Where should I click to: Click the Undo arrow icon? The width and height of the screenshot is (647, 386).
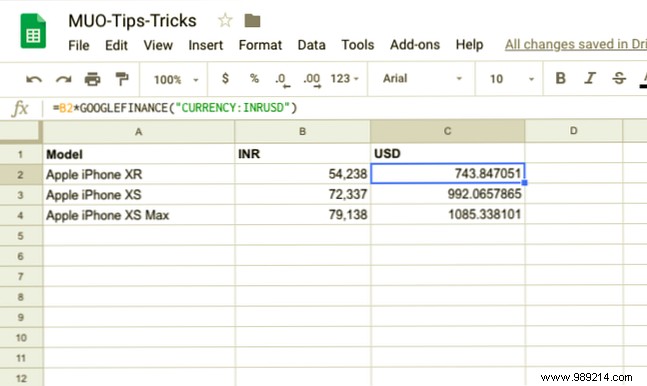[x=34, y=79]
